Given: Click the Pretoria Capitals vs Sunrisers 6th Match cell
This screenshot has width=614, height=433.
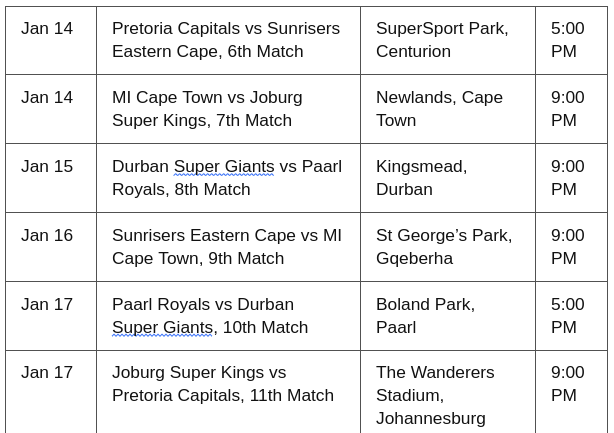Looking at the screenshot, I should (228, 40).
